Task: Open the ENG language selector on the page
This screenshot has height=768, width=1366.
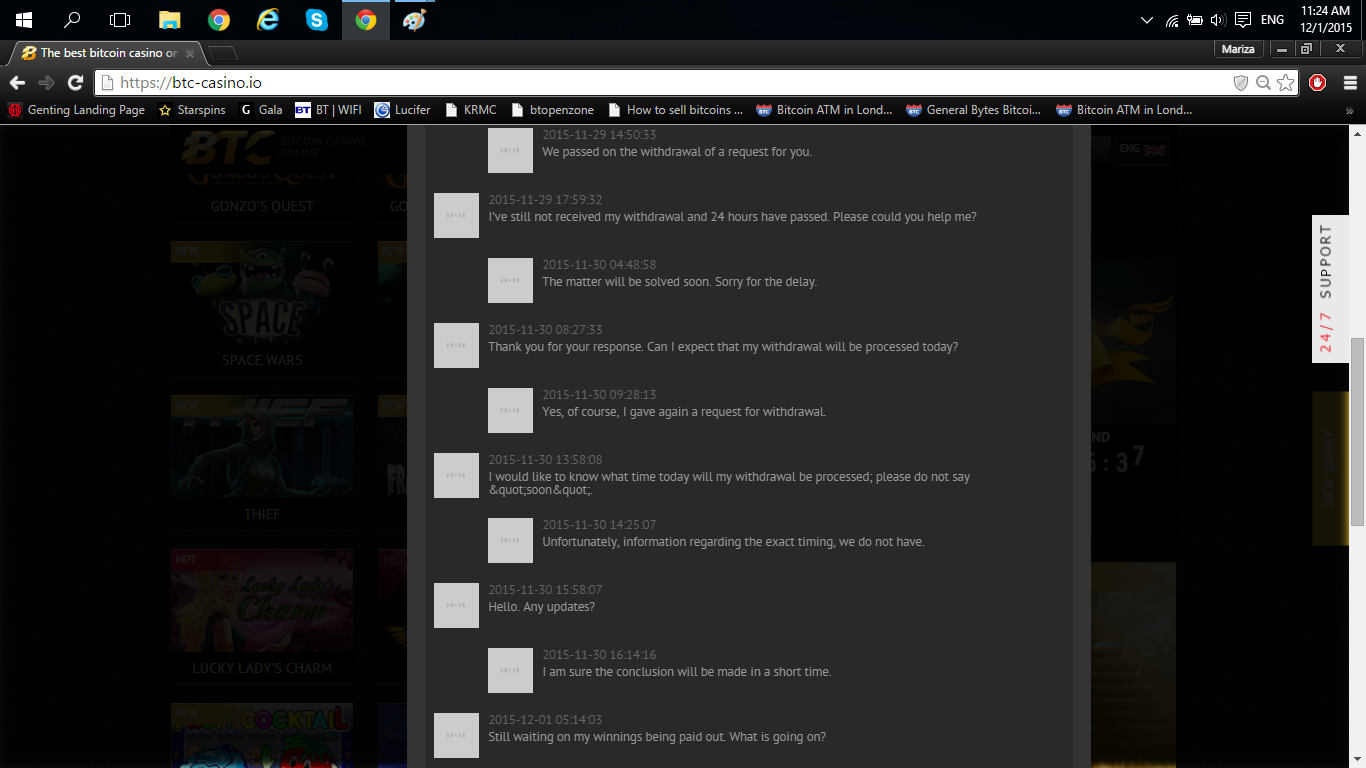Action: 1141,149
